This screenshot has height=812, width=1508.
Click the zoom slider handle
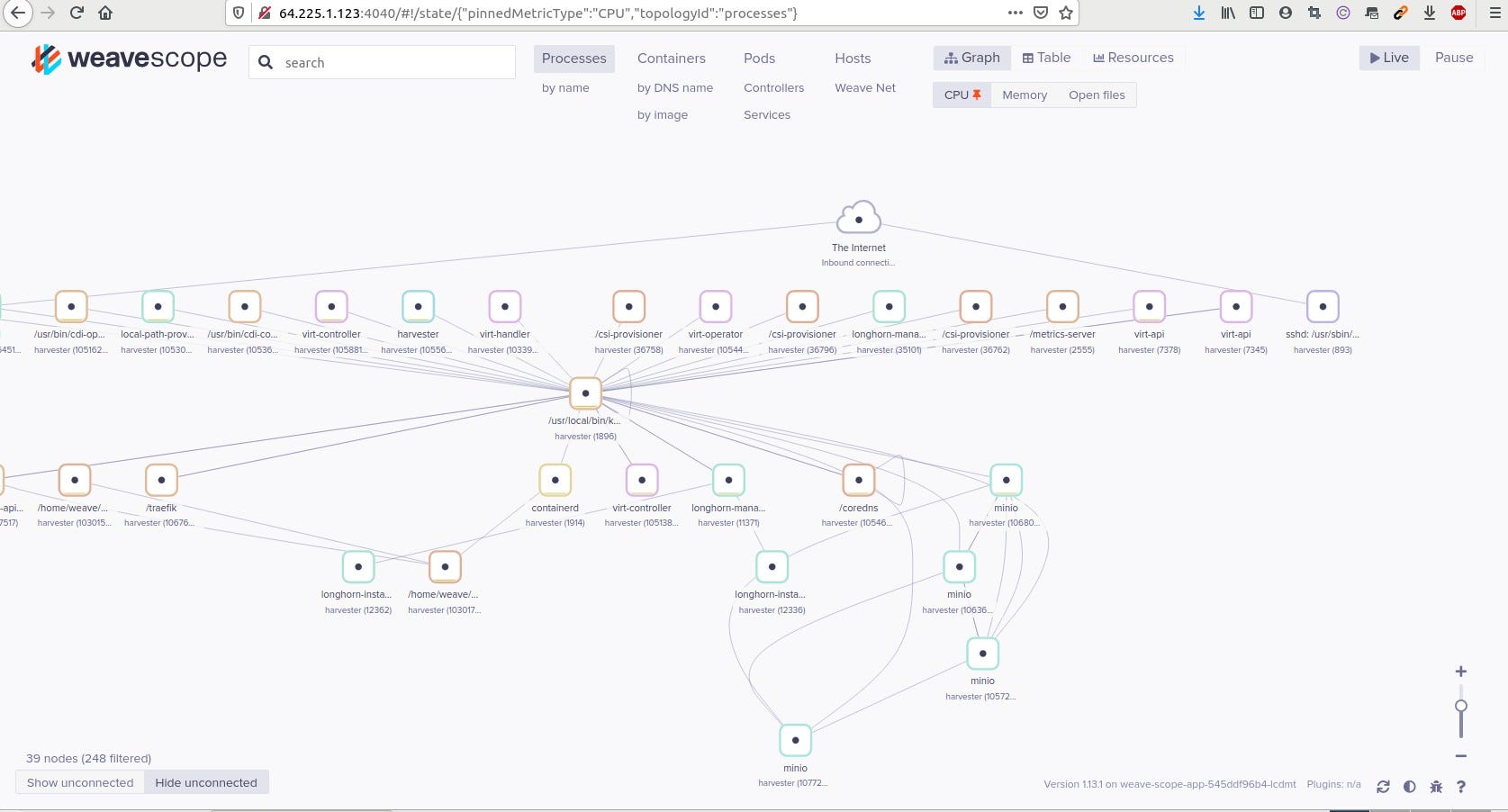[x=1461, y=706]
